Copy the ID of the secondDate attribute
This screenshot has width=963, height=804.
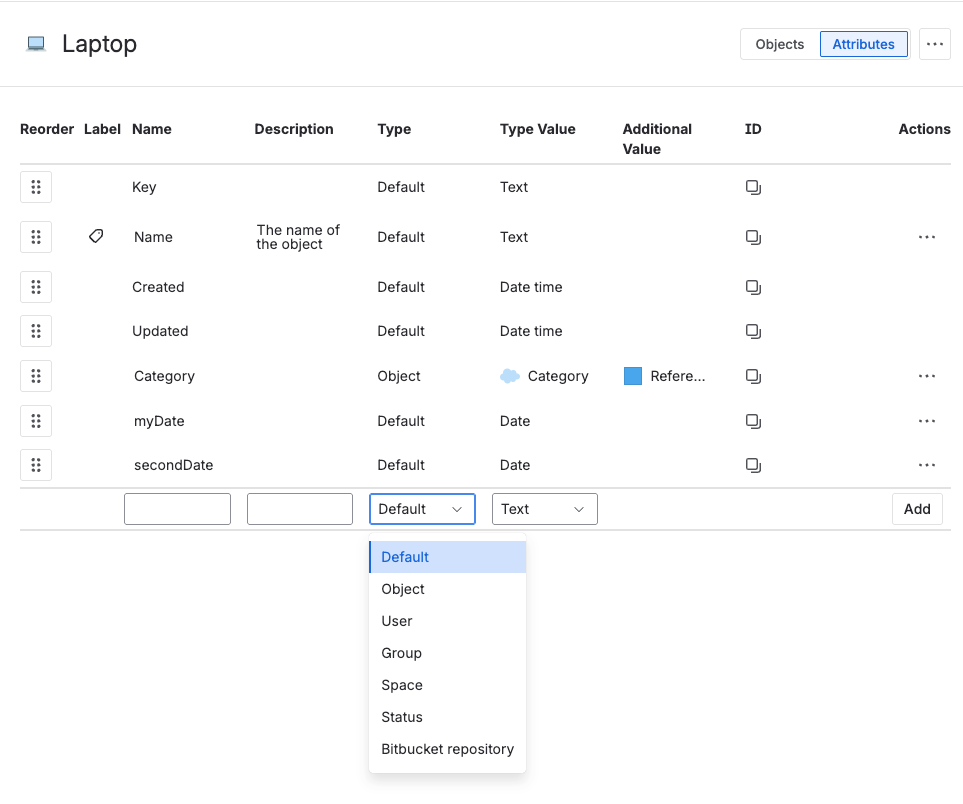point(753,465)
